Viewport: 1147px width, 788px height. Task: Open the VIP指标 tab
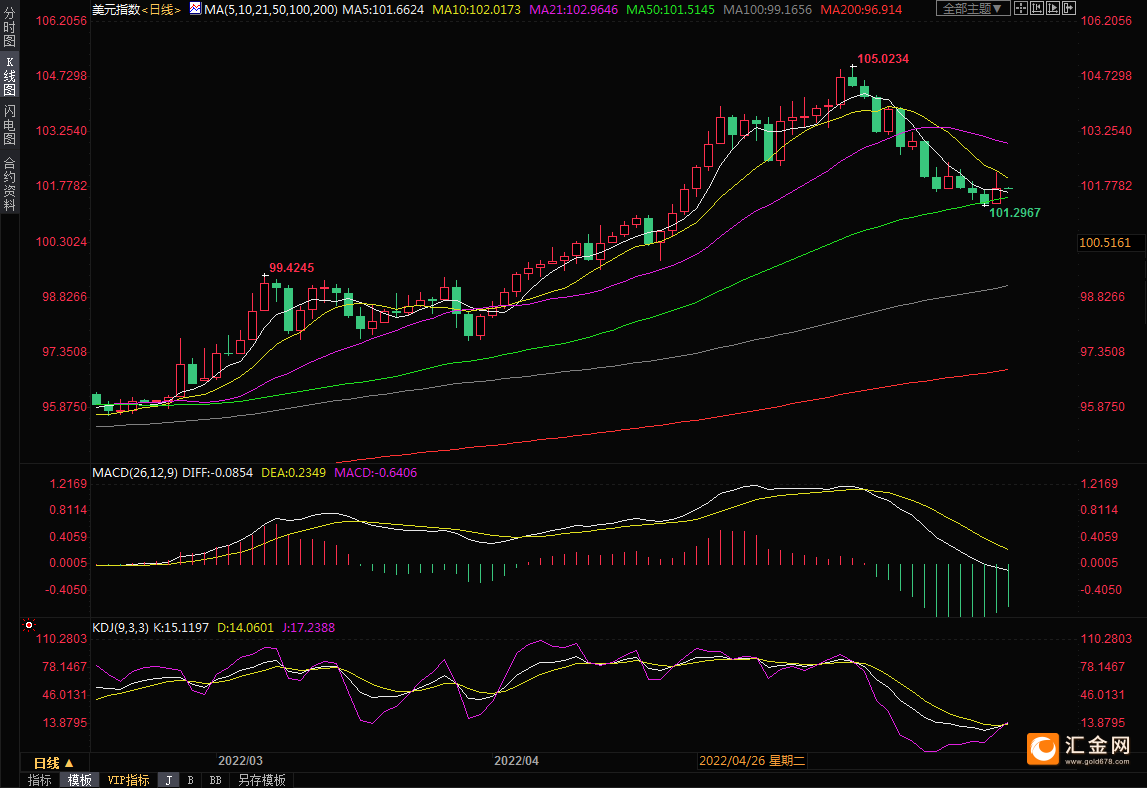(128, 780)
